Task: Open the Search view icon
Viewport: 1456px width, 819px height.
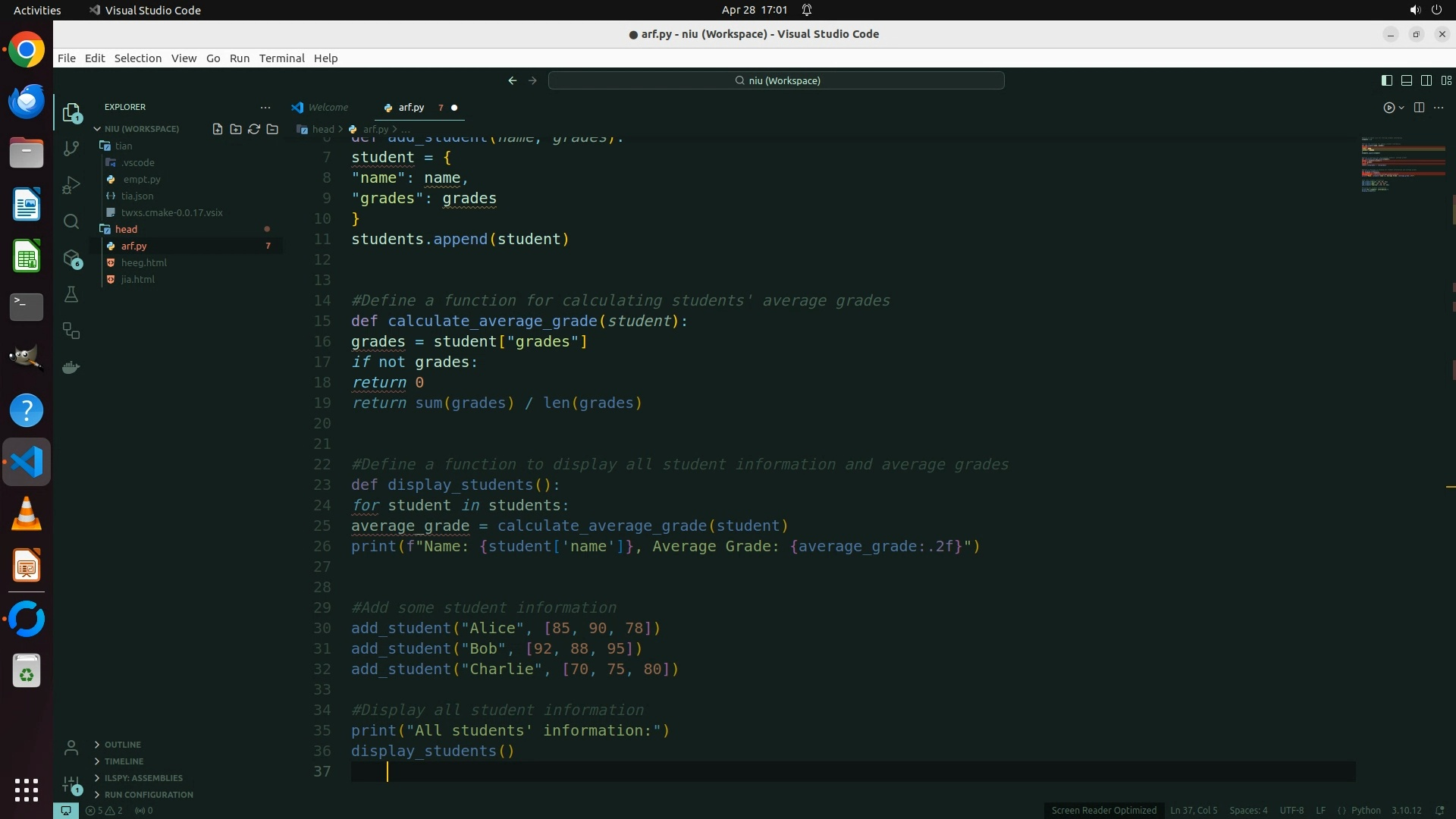Action: (71, 221)
